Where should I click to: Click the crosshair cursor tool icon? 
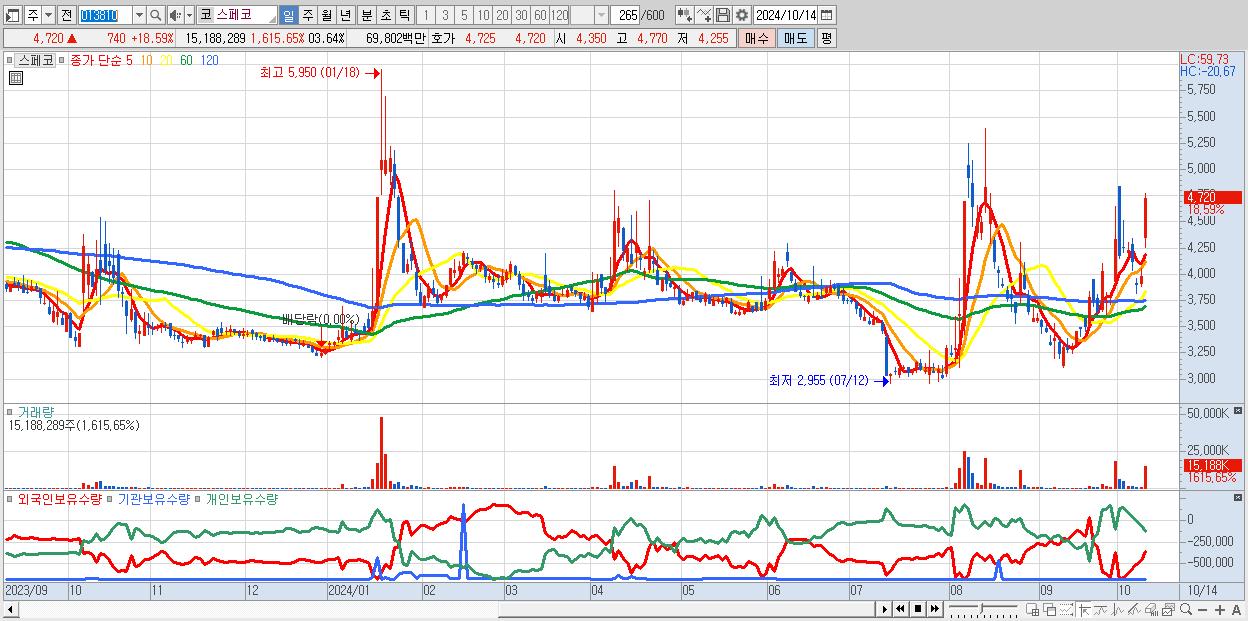[1084, 609]
